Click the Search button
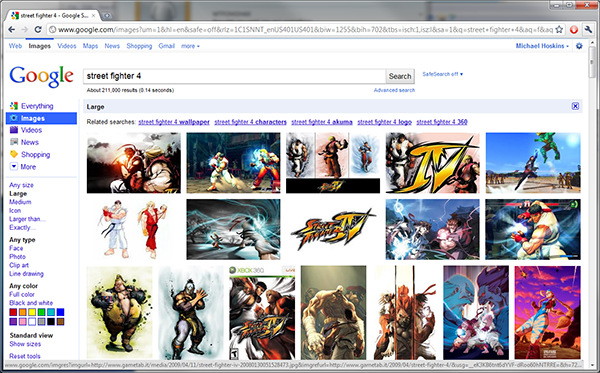The image size is (600, 373). coord(400,76)
